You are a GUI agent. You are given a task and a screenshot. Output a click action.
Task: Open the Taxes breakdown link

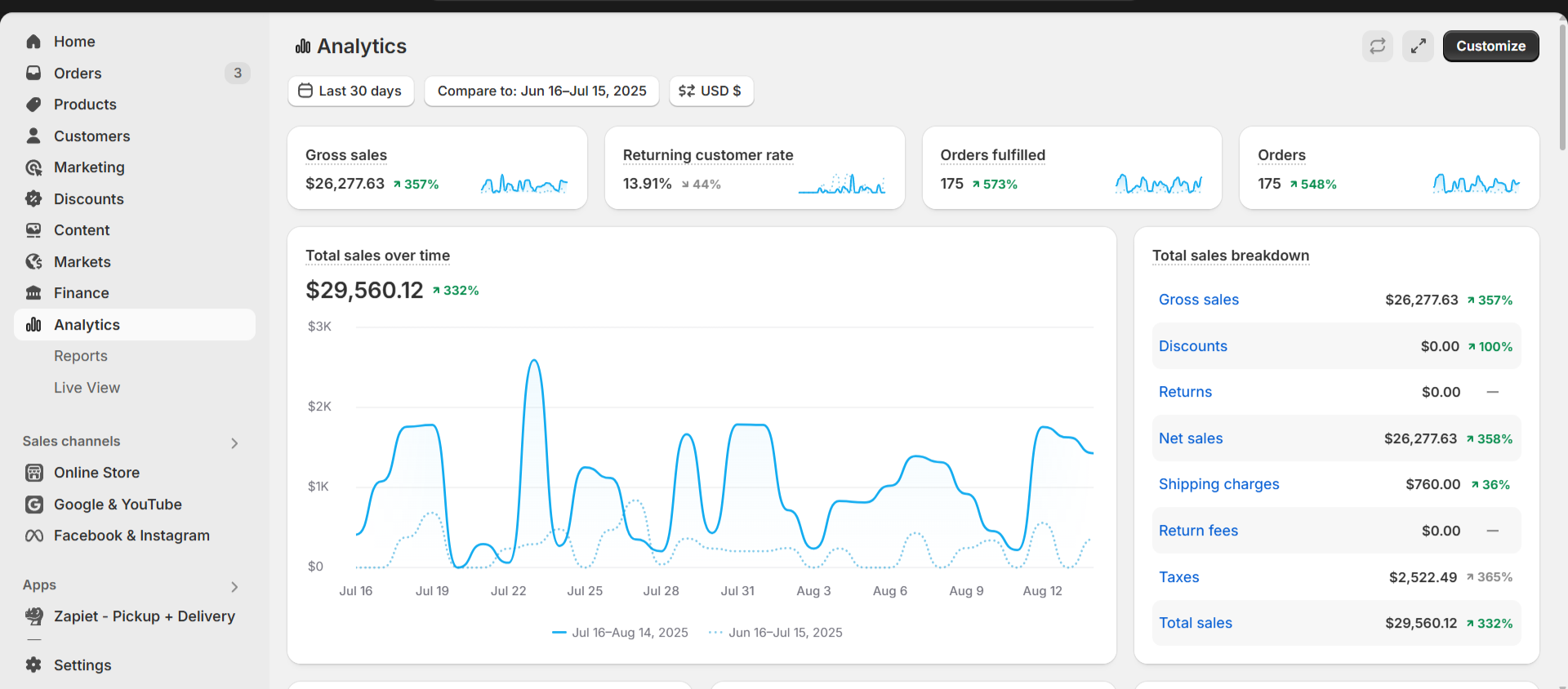tap(1179, 577)
